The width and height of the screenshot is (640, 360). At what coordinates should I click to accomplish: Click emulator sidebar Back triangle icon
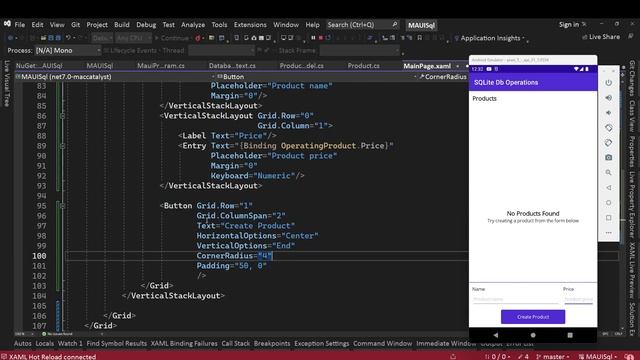point(609,188)
